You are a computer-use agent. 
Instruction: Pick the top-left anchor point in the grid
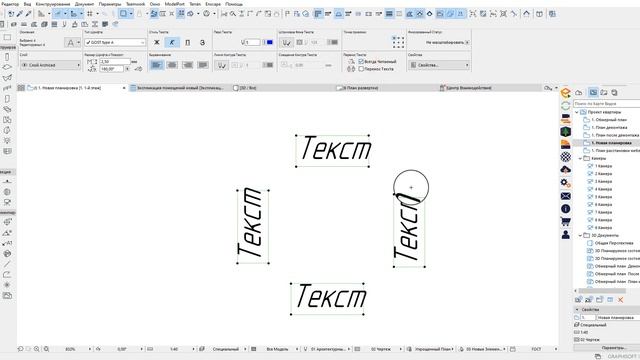coord(393,38)
